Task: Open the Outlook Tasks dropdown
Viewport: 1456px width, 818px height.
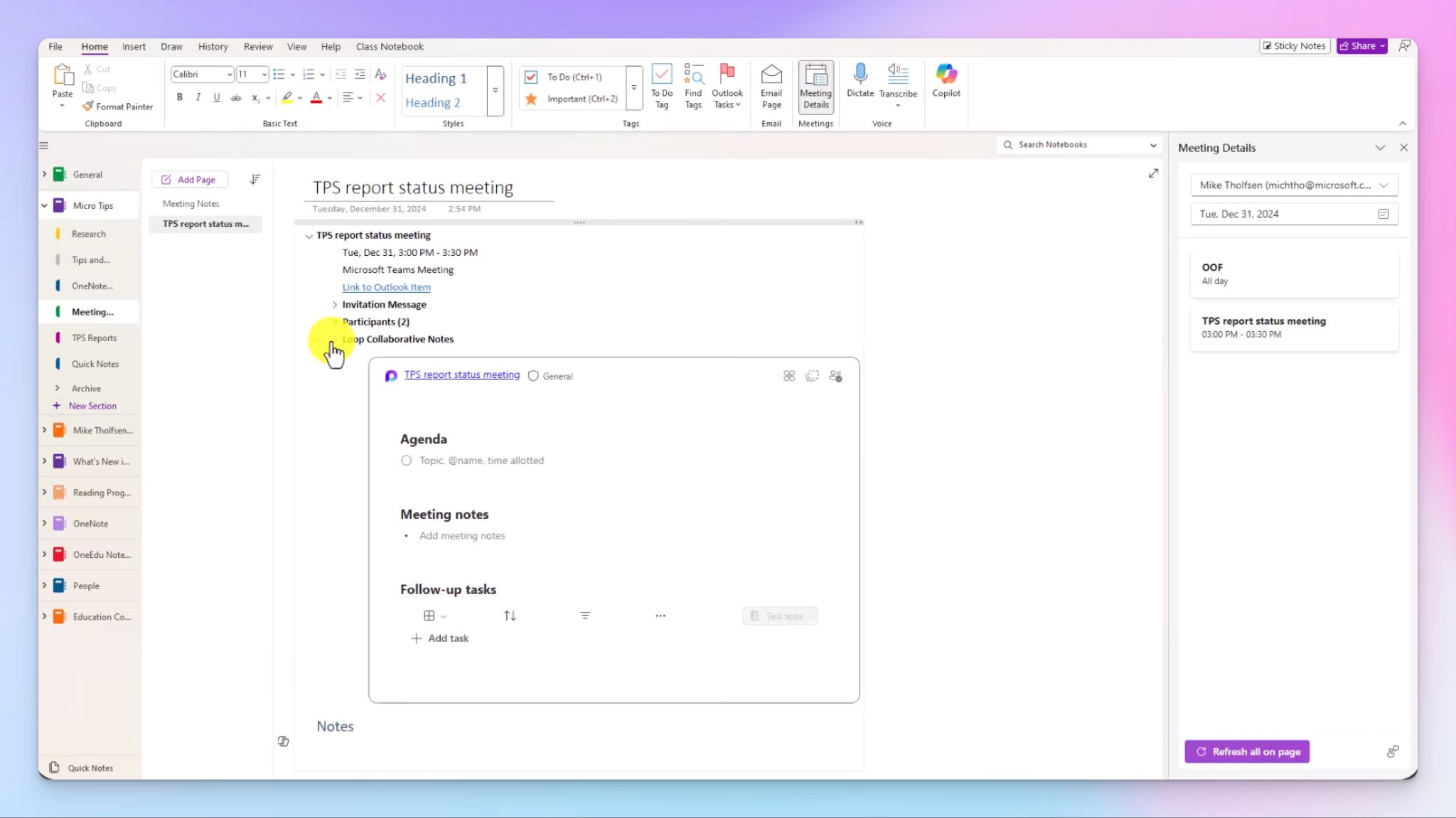Action: click(x=727, y=87)
